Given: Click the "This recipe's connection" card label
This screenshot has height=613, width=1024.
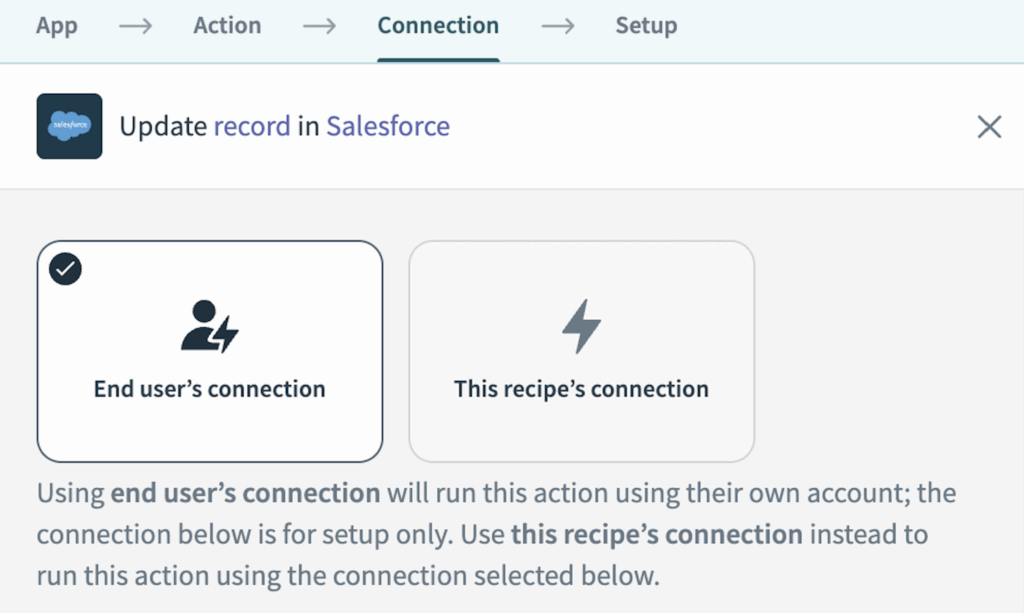Looking at the screenshot, I should click(x=581, y=389).
